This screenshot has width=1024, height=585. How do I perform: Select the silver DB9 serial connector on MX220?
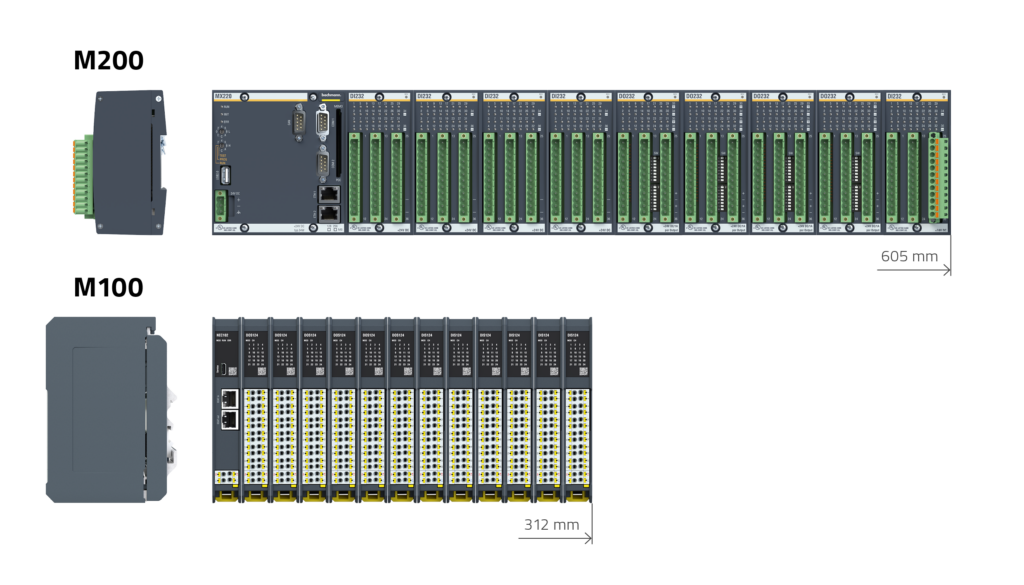(322, 122)
